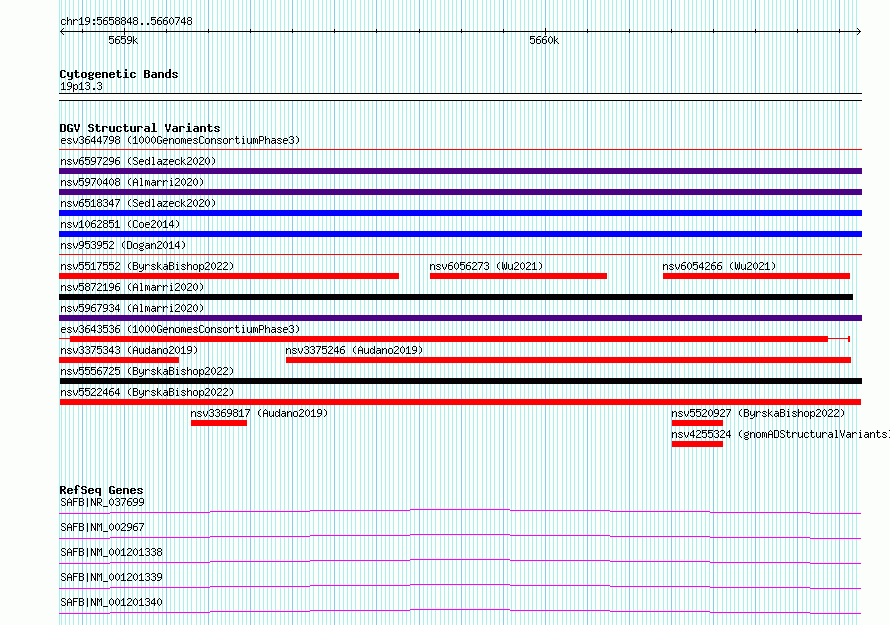Click the 5660k ruler tick label

pyautogui.click(x=544, y=41)
